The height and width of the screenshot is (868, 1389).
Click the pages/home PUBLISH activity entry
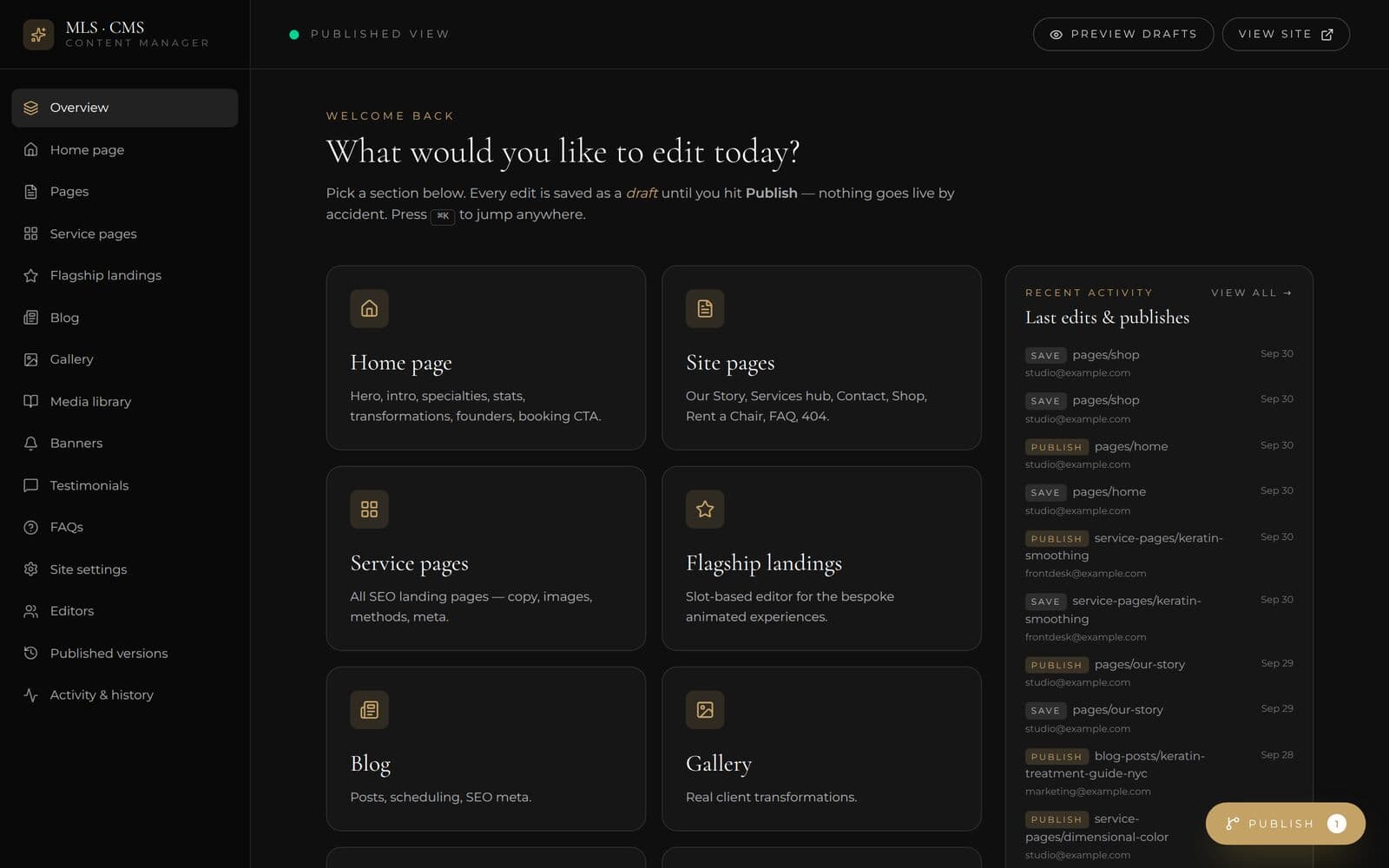coord(1159,455)
